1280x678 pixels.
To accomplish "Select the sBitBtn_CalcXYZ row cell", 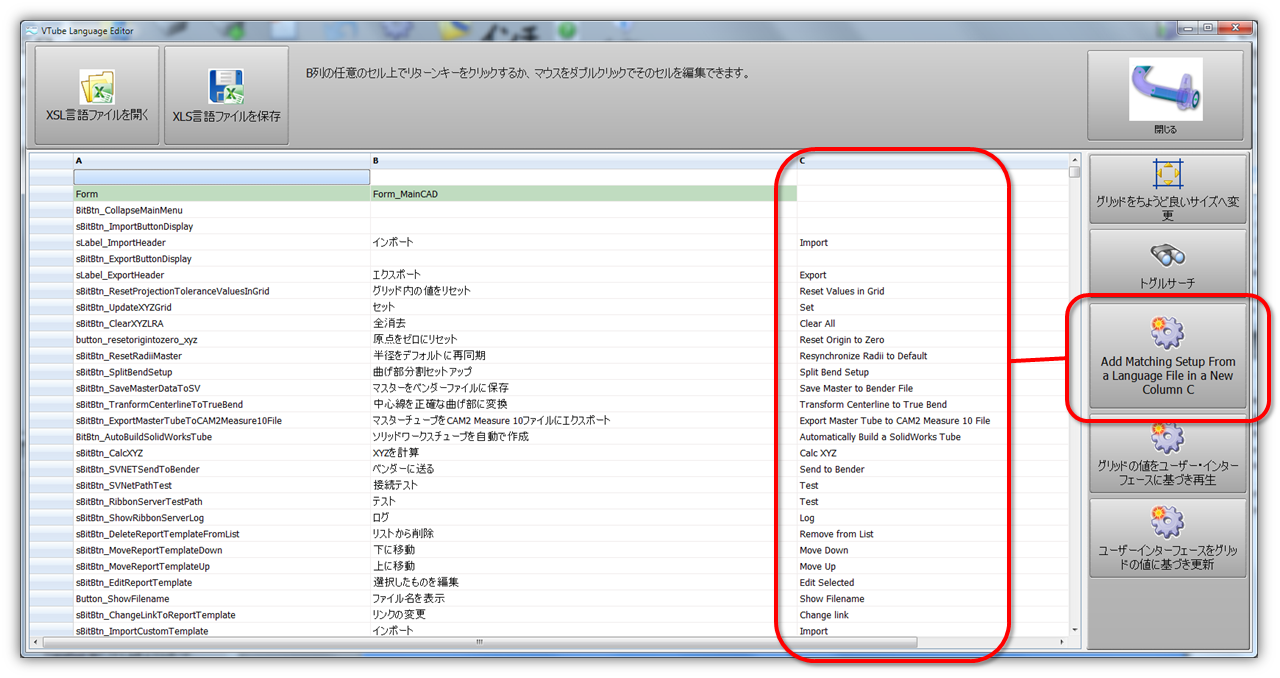I will [221, 453].
